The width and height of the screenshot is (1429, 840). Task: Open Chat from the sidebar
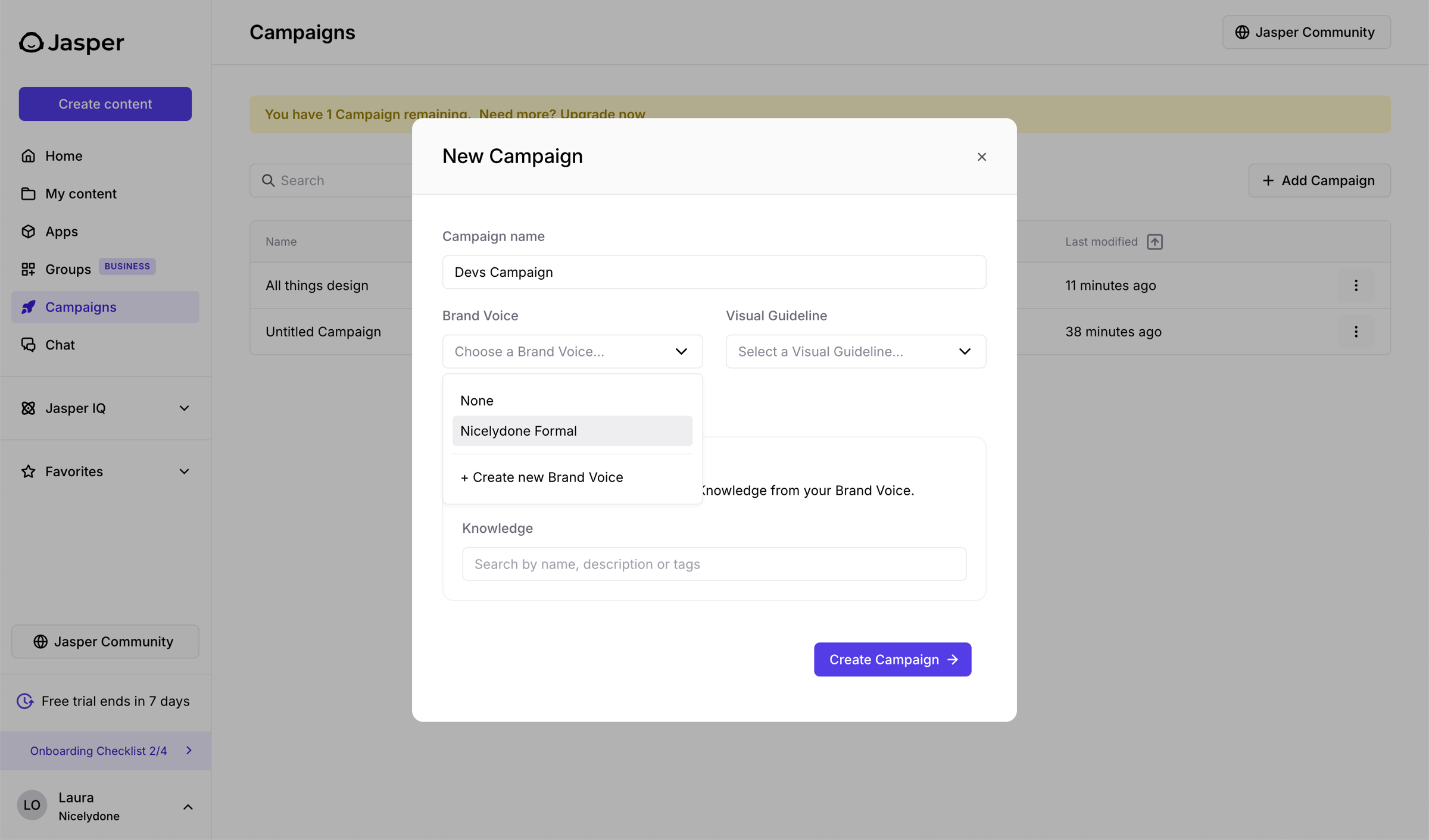pyautogui.click(x=105, y=345)
